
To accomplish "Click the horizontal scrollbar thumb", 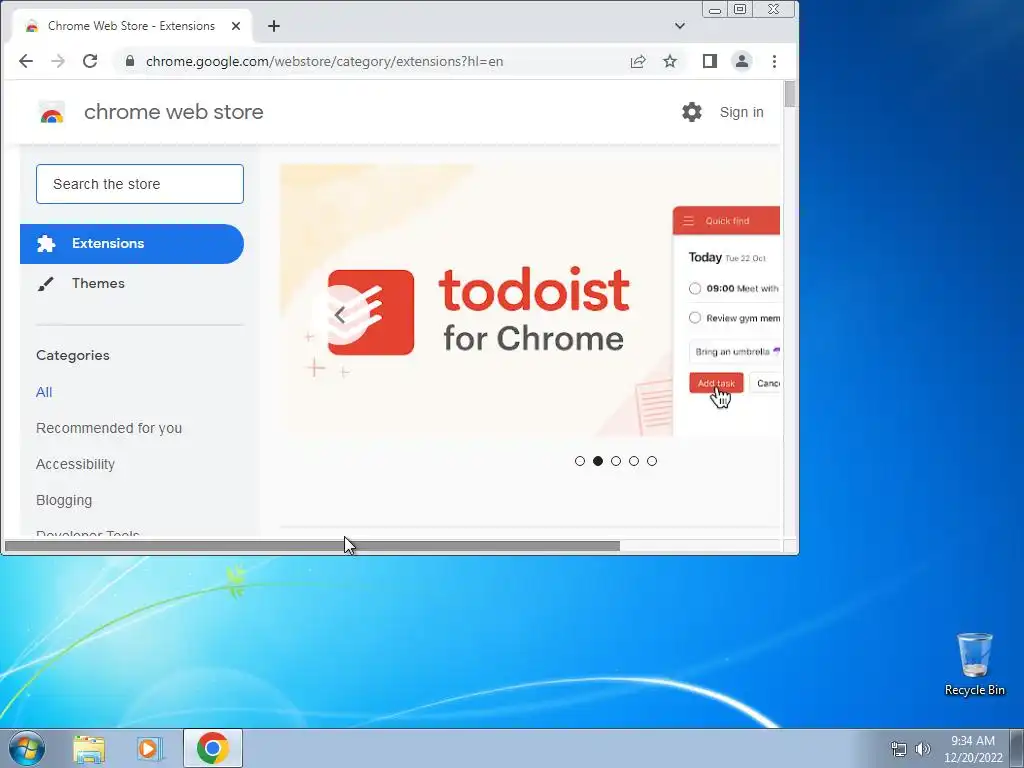I will (312, 546).
